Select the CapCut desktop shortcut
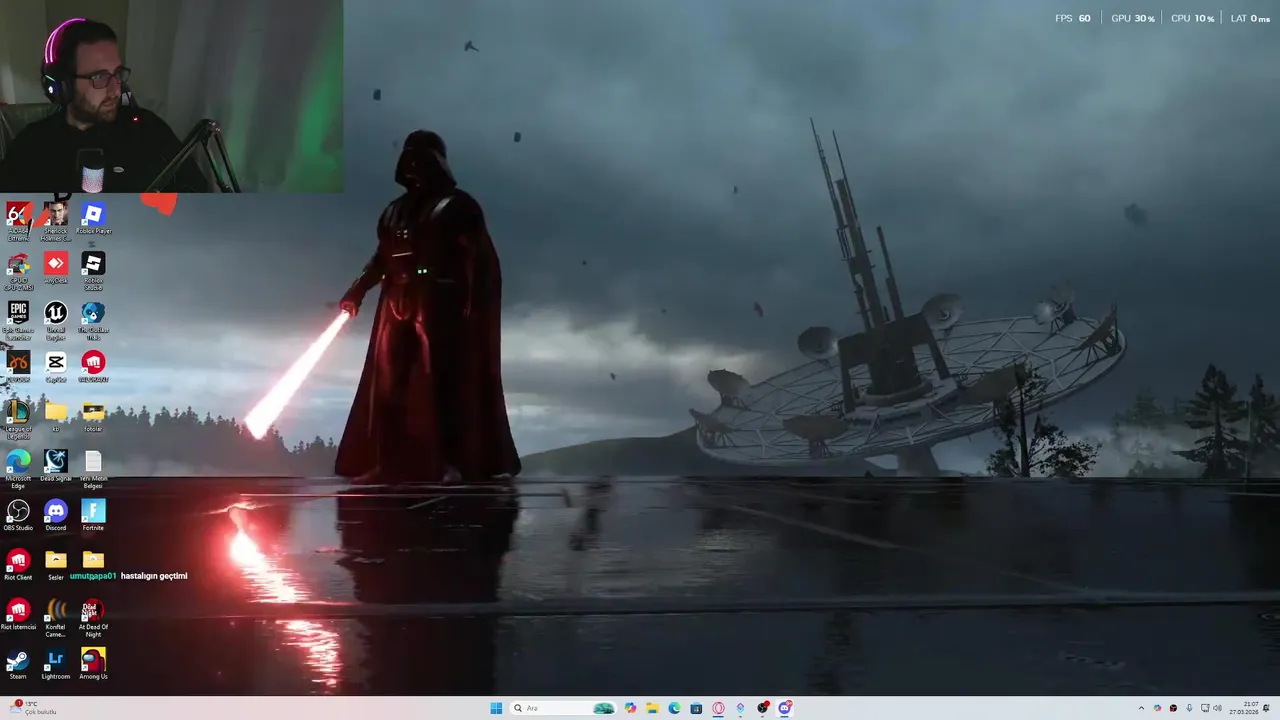1280x720 pixels. pyautogui.click(x=56, y=367)
